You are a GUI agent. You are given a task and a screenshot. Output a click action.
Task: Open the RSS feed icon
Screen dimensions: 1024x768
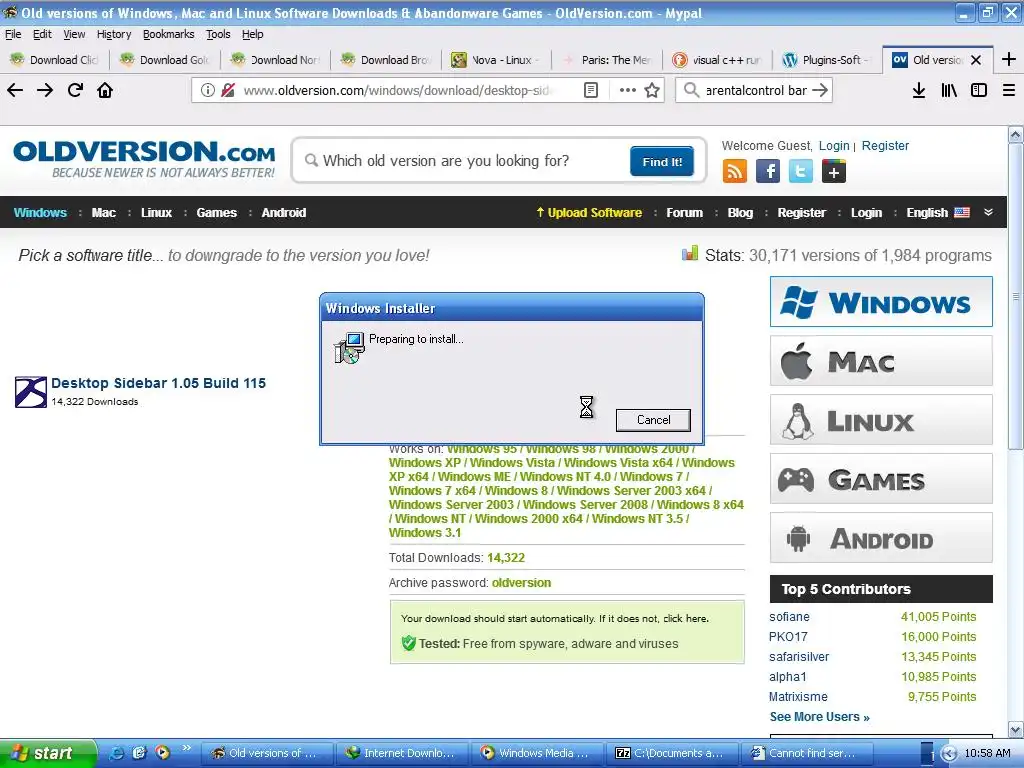coord(735,172)
